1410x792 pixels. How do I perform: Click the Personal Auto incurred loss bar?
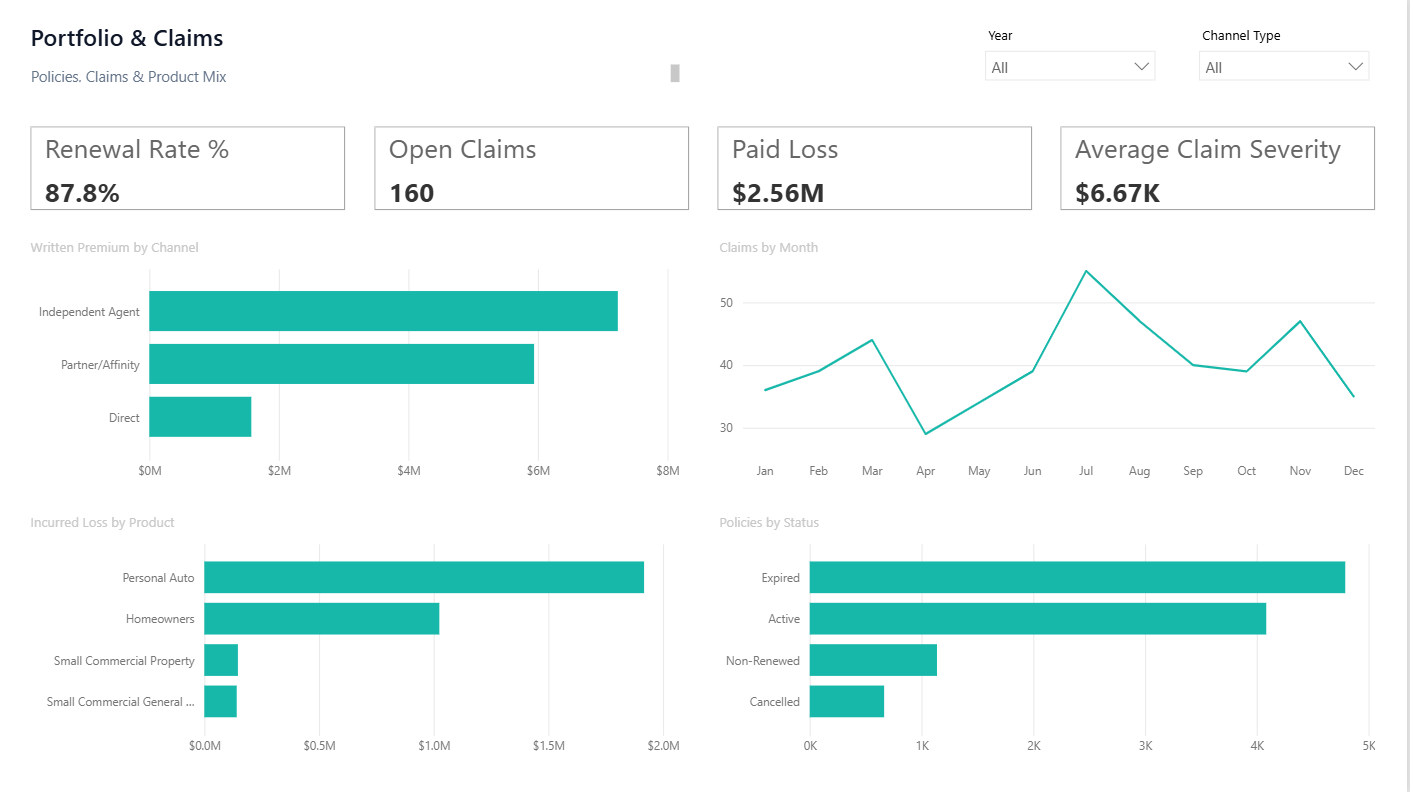[424, 578]
